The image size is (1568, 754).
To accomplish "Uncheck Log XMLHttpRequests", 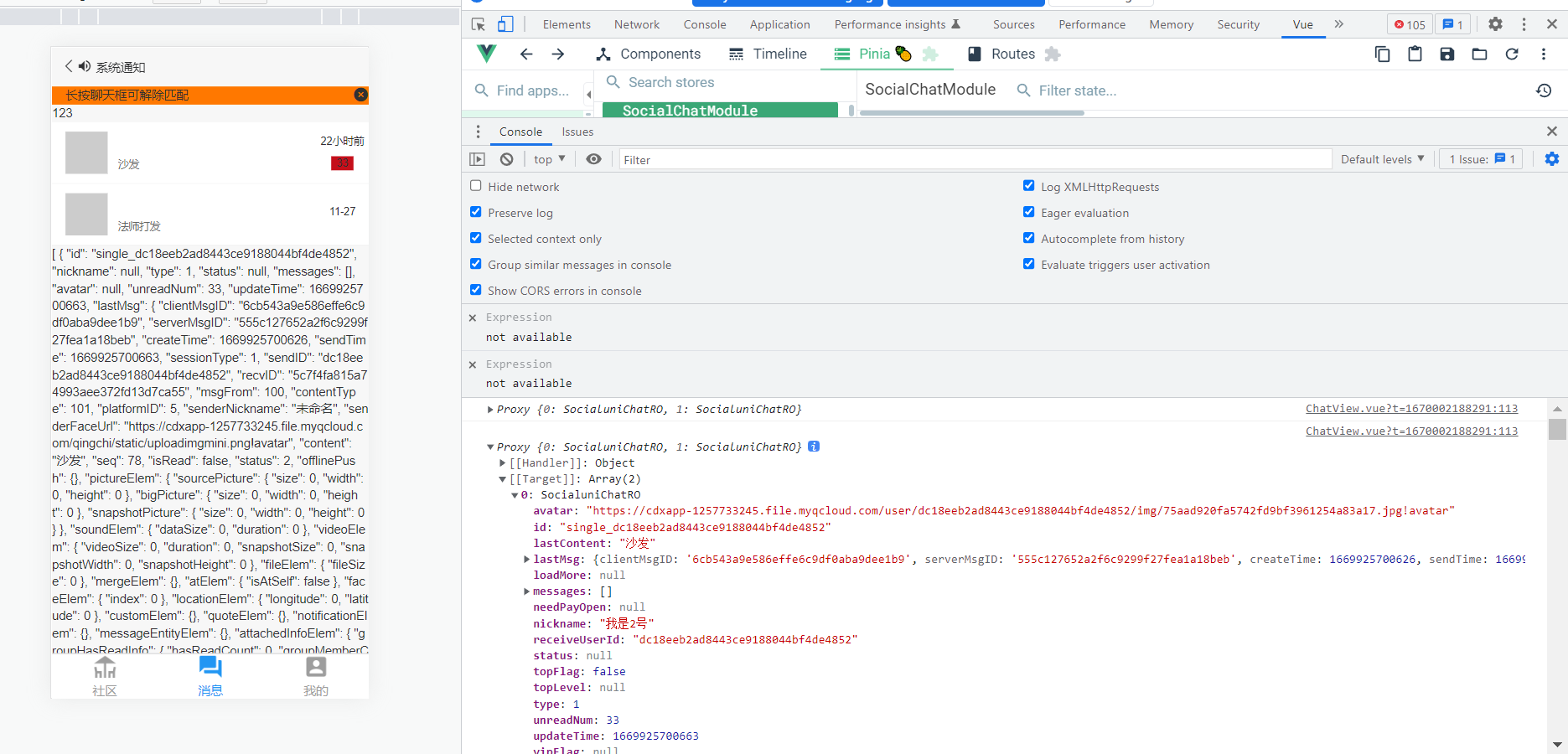I will pyautogui.click(x=1029, y=185).
